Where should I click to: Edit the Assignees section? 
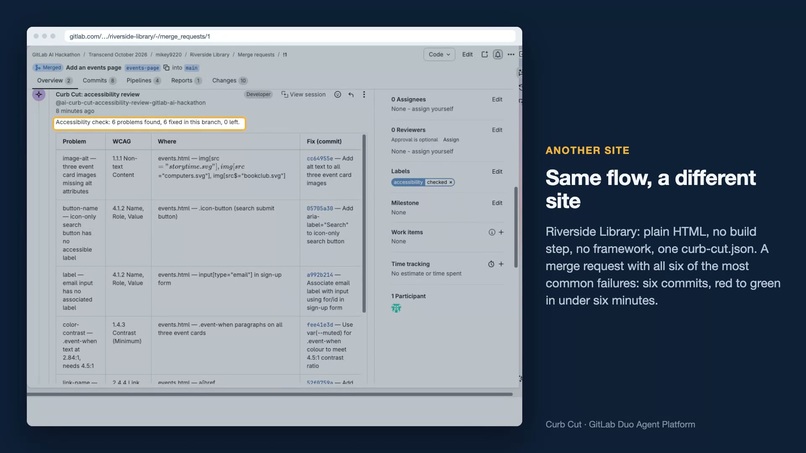point(497,100)
